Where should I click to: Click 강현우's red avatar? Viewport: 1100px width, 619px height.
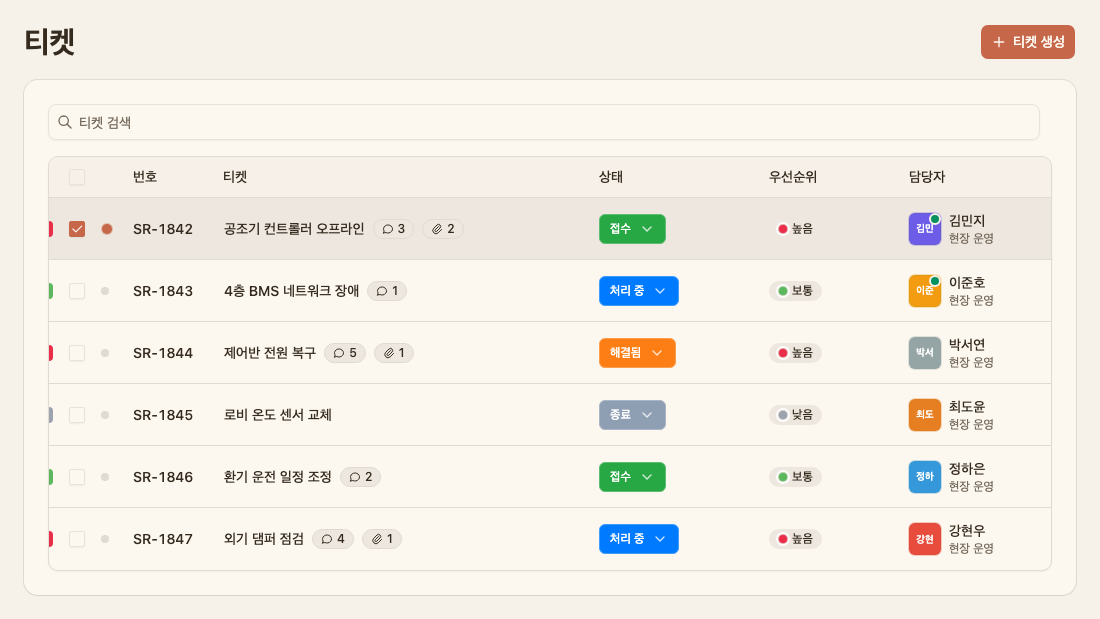pyautogui.click(x=925, y=539)
